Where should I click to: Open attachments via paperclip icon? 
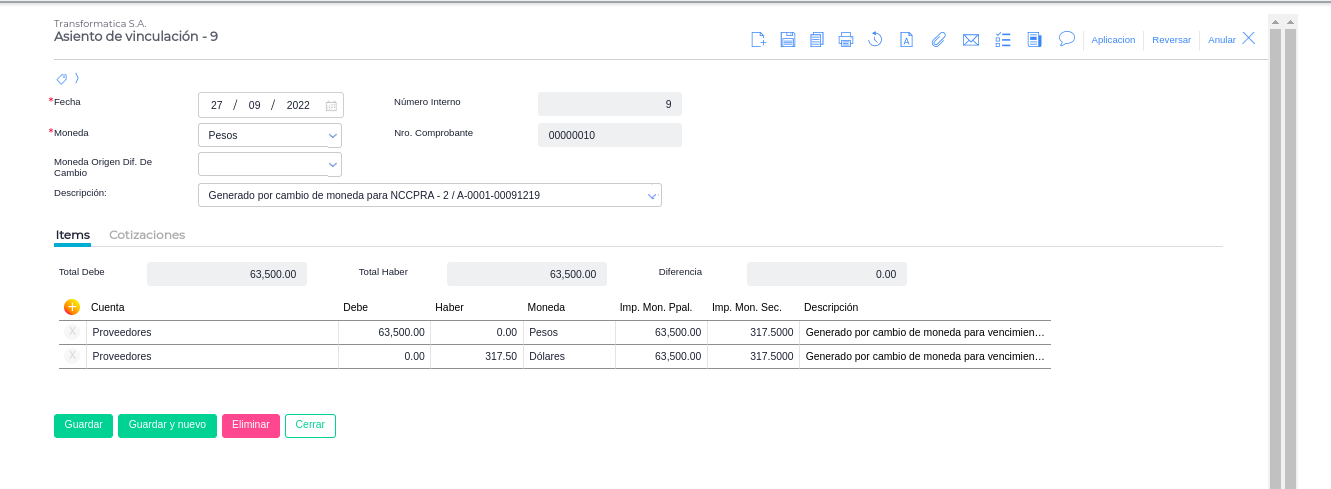[938, 40]
